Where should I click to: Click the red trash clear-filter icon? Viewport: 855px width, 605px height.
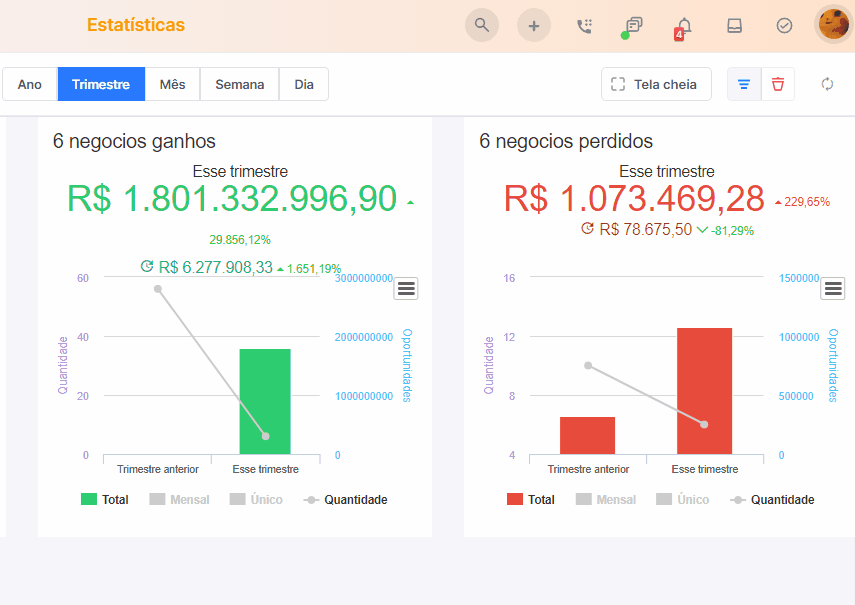[x=778, y=84]
